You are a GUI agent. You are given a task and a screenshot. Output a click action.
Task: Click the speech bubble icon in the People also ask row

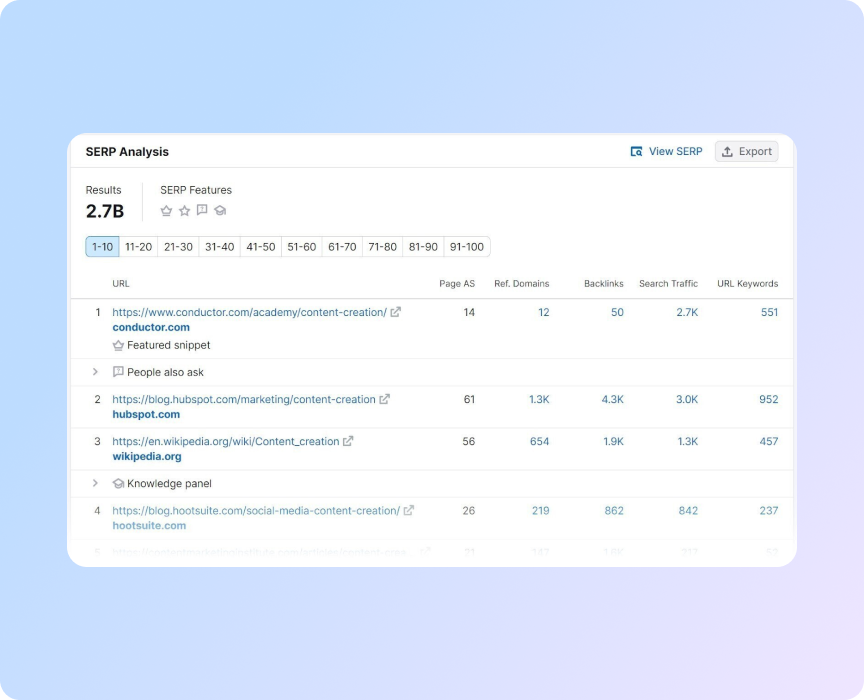[118, 371]
